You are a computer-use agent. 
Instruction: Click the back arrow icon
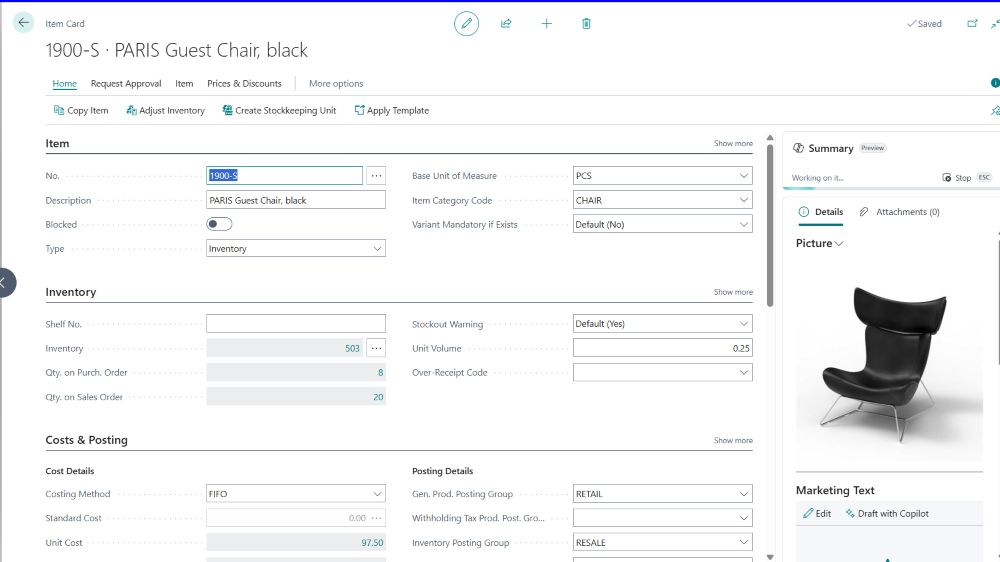click(x=24, y=23)
